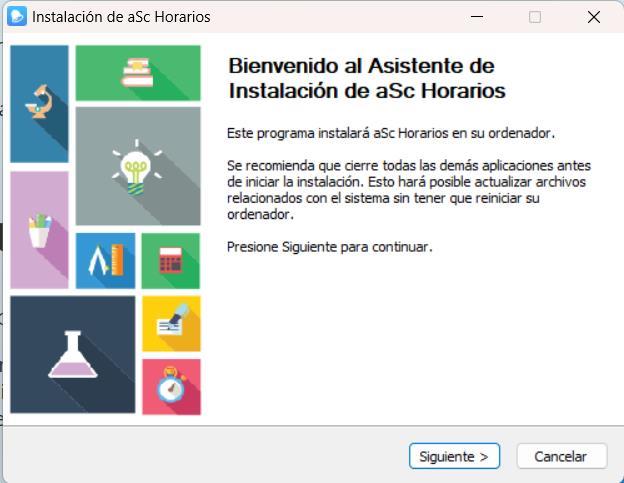Click the stopwatch tile
624x483 pixels.
172,387
